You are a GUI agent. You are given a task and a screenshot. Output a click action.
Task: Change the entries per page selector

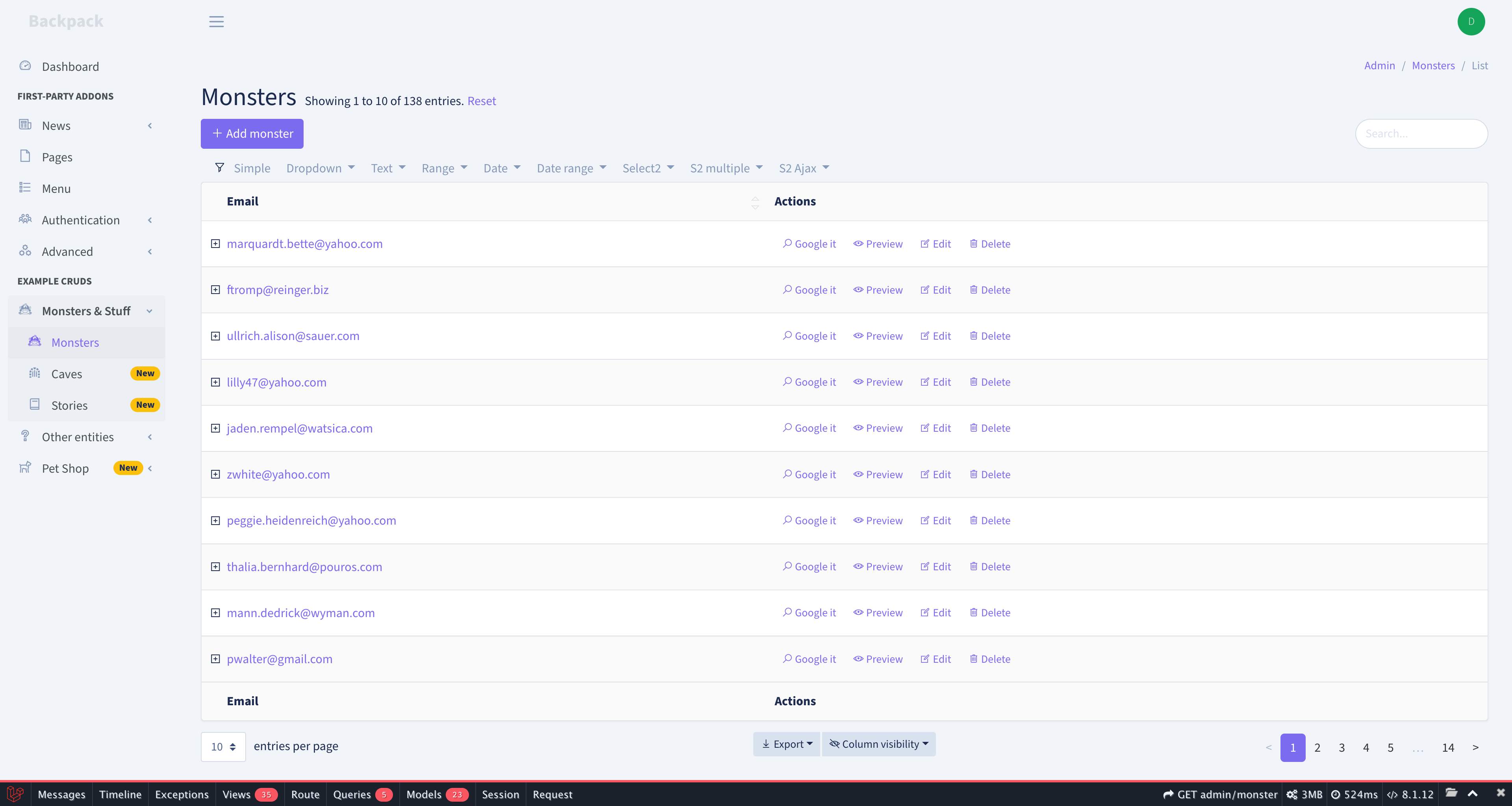point(223,746)
